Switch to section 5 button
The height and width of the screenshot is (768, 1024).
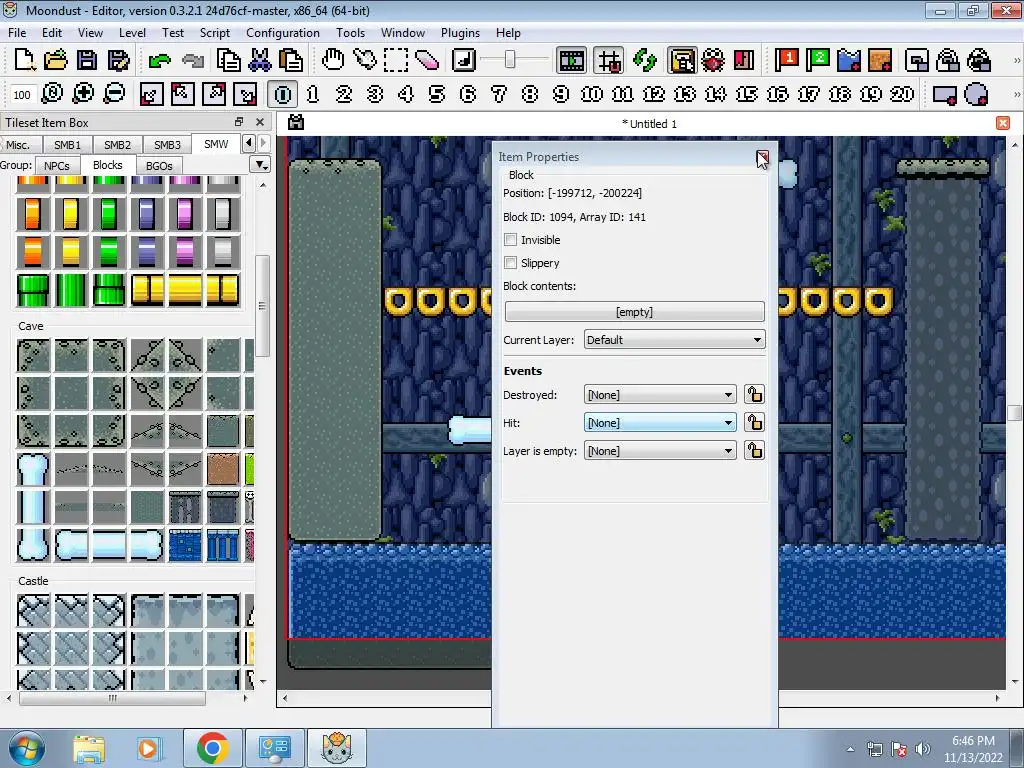click(x=437, y=94)
